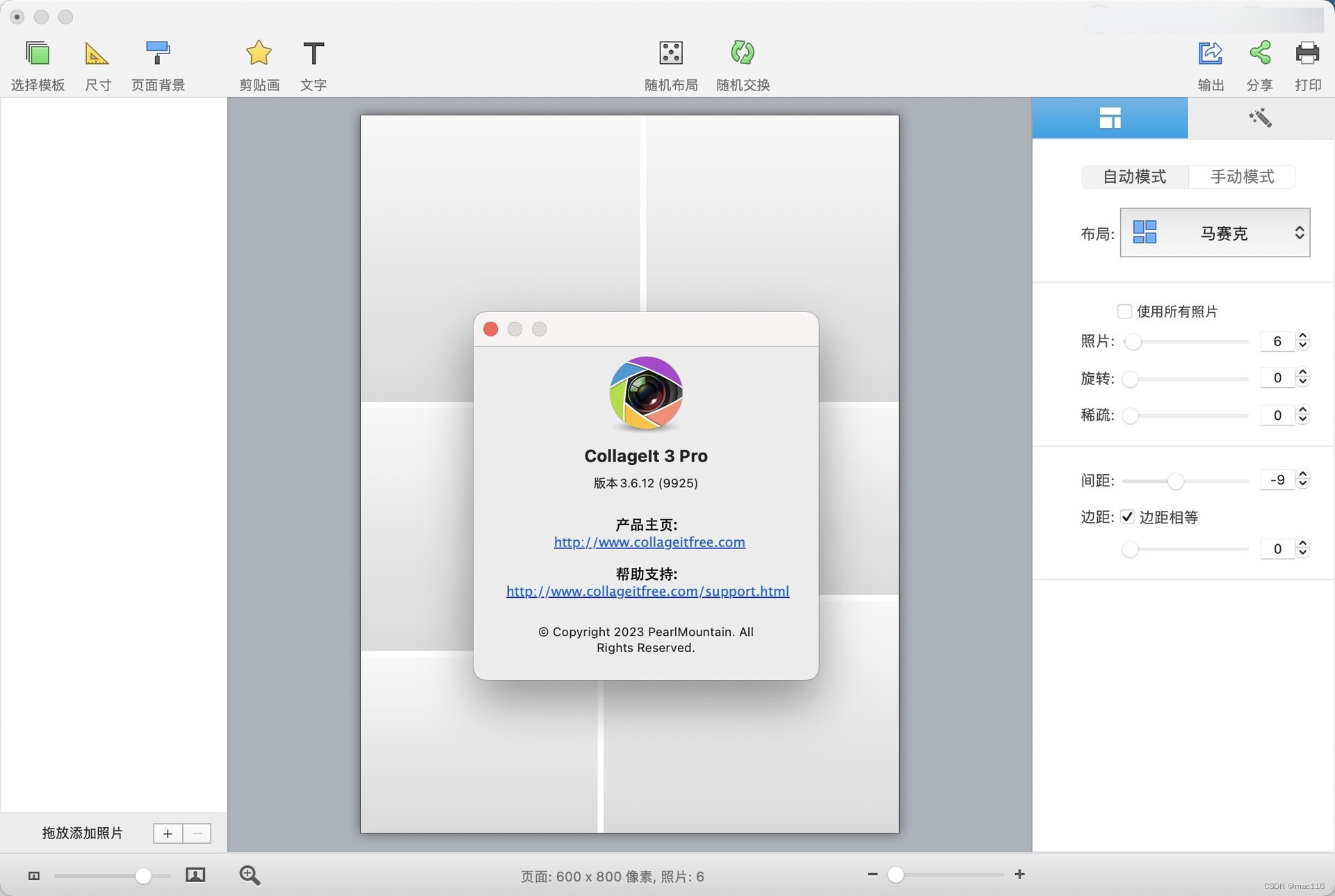Open the layout (布局) mosaic dropdown
1335x896 pixels.
[x=1215, y=233]
